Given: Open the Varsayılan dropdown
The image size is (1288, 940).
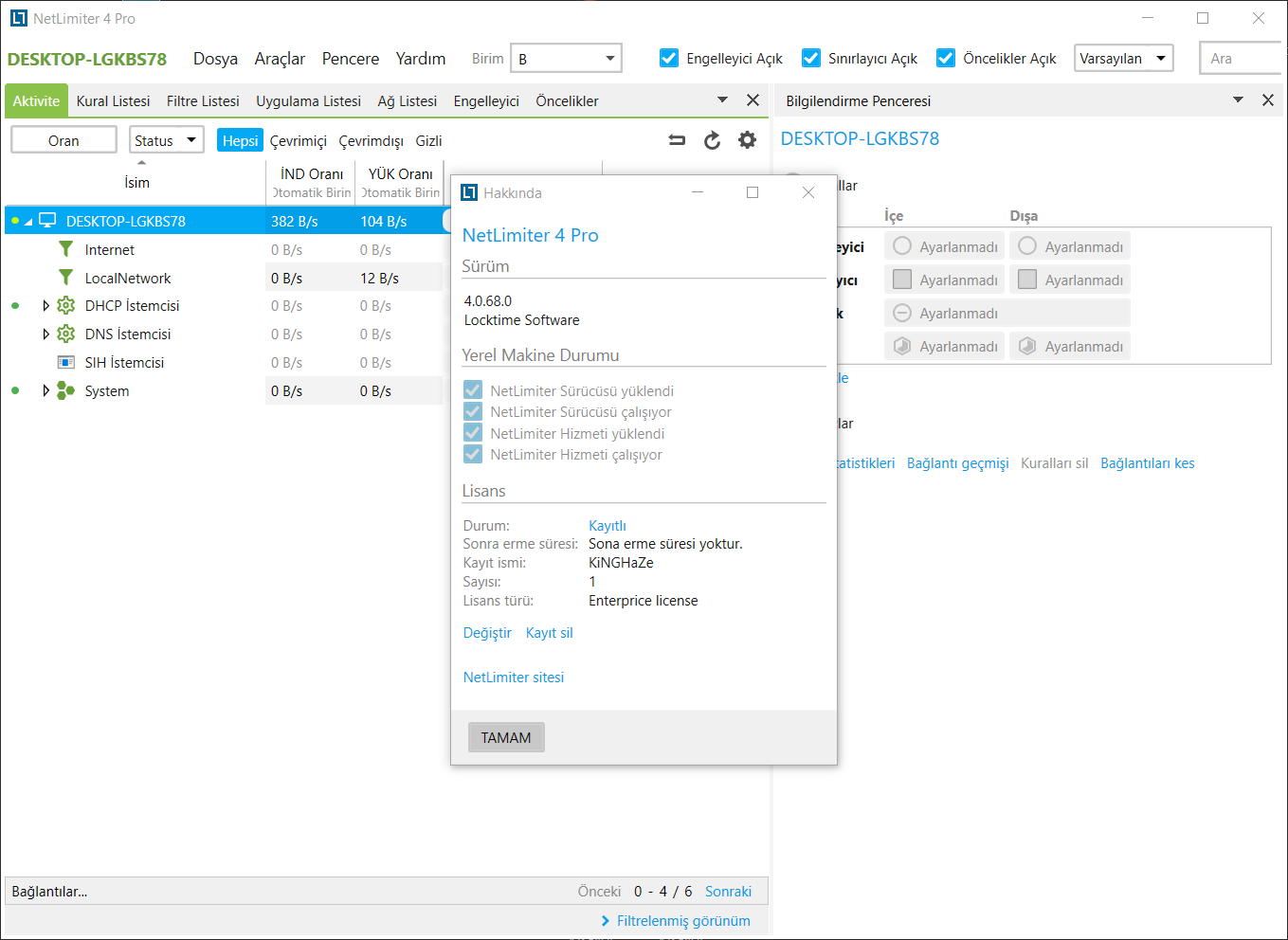Looking at the screenshot, I should pyautogui.click(x=1124, y=58).
